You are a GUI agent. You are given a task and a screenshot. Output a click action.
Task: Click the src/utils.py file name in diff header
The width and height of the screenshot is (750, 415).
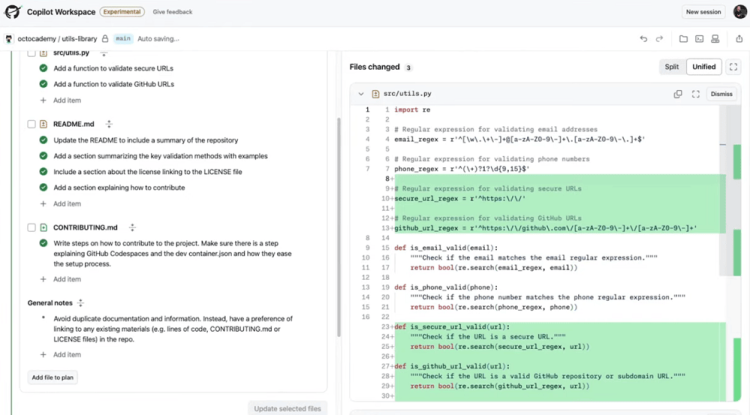coord(408,94)
